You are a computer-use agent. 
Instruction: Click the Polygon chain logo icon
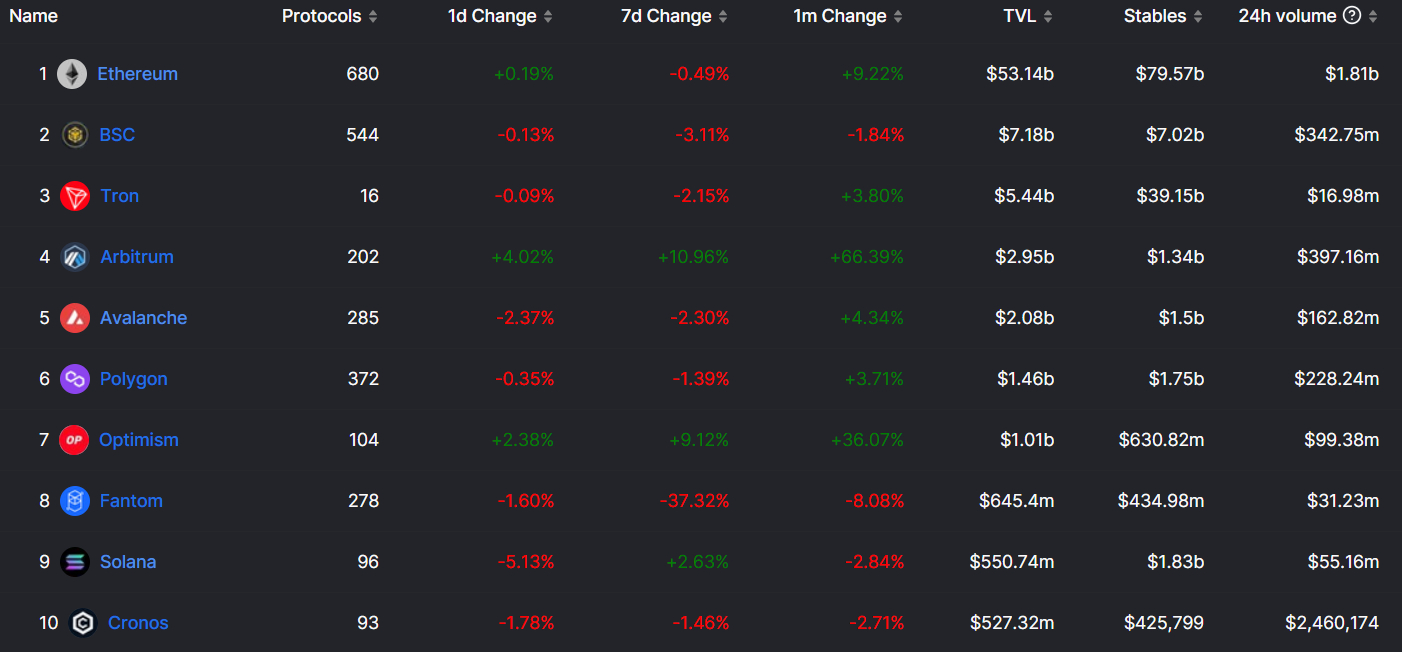(x=75, y=379)
